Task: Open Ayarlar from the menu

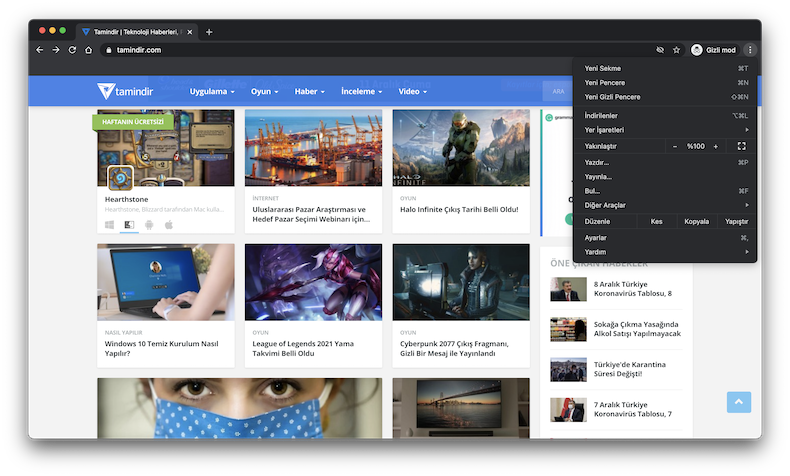Action: pyautogui.click(x=665, y=238)
